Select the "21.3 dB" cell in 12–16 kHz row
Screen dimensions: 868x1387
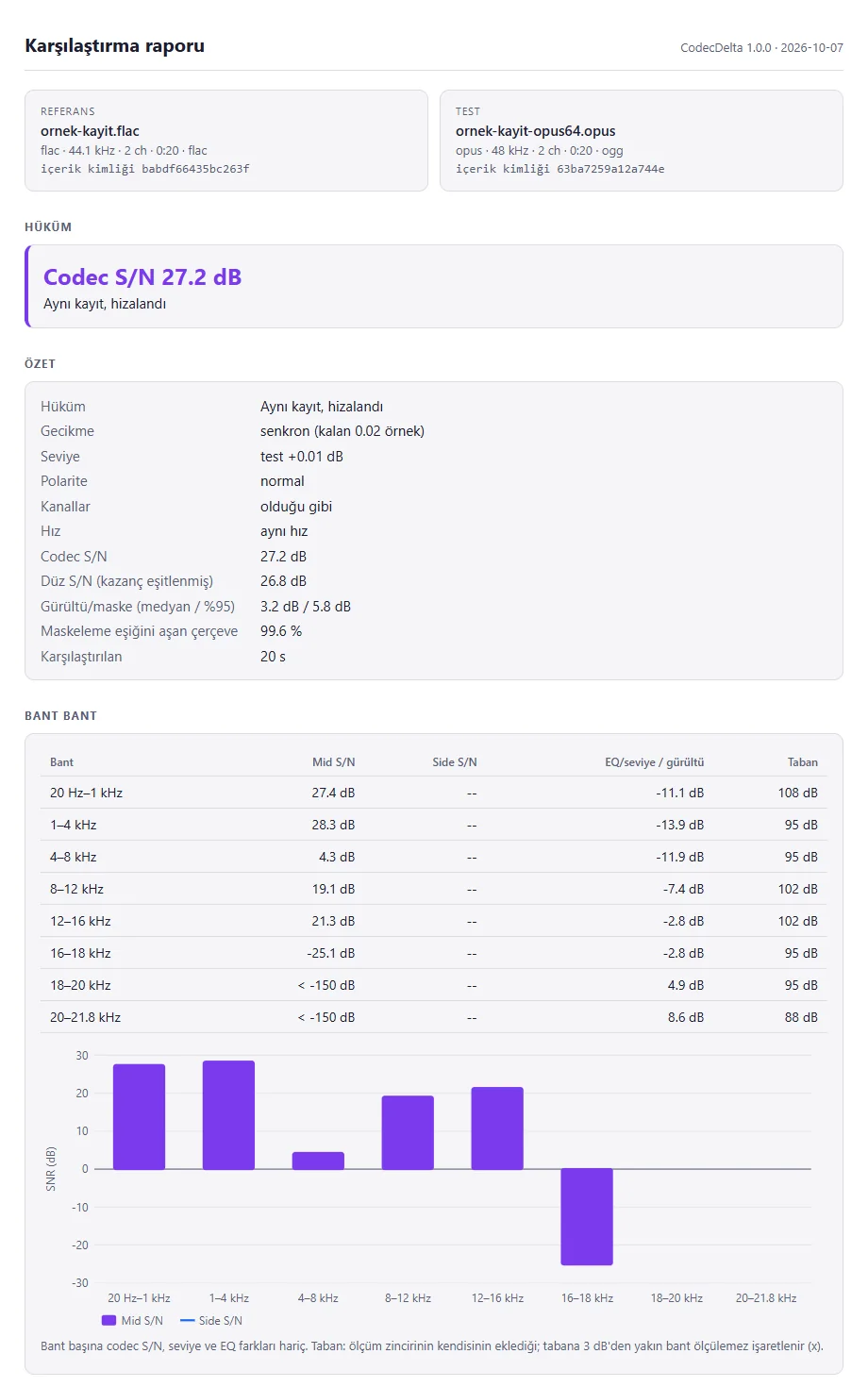point(333,921)
